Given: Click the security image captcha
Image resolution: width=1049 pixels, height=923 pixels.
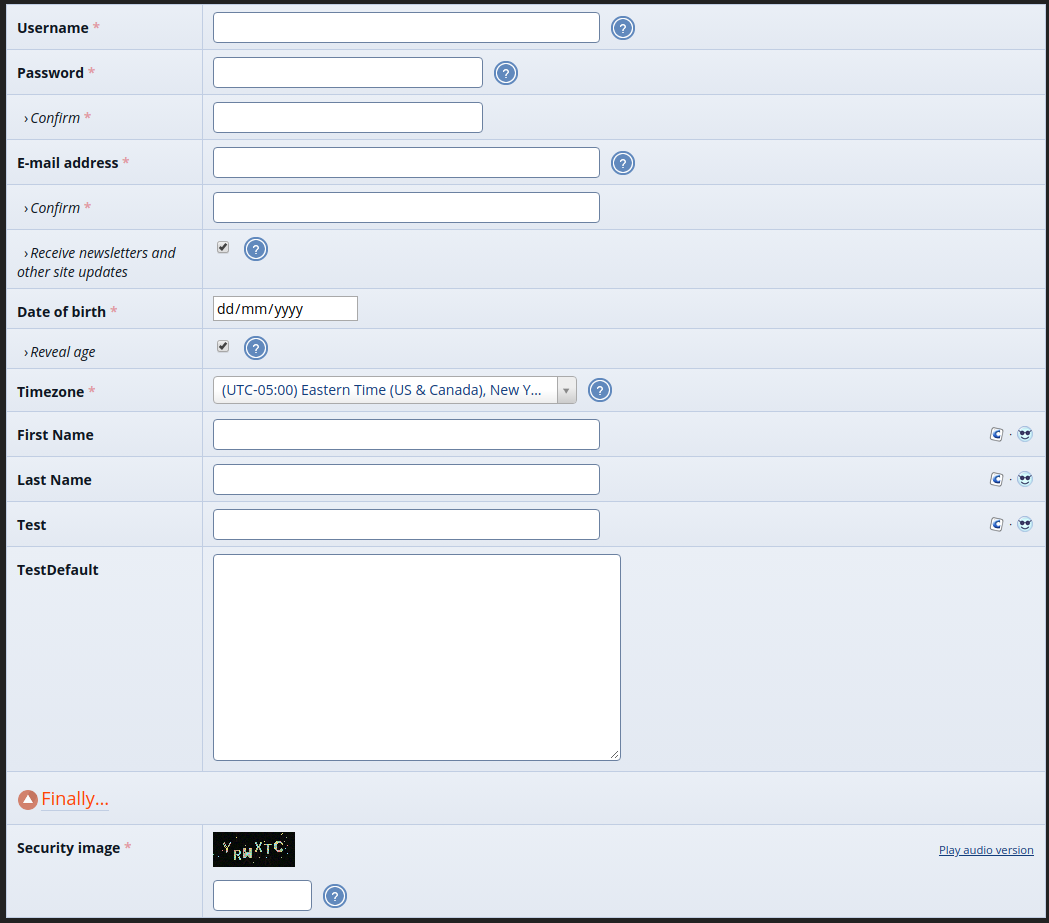Looking at the screenshot, I should [254, 849].
